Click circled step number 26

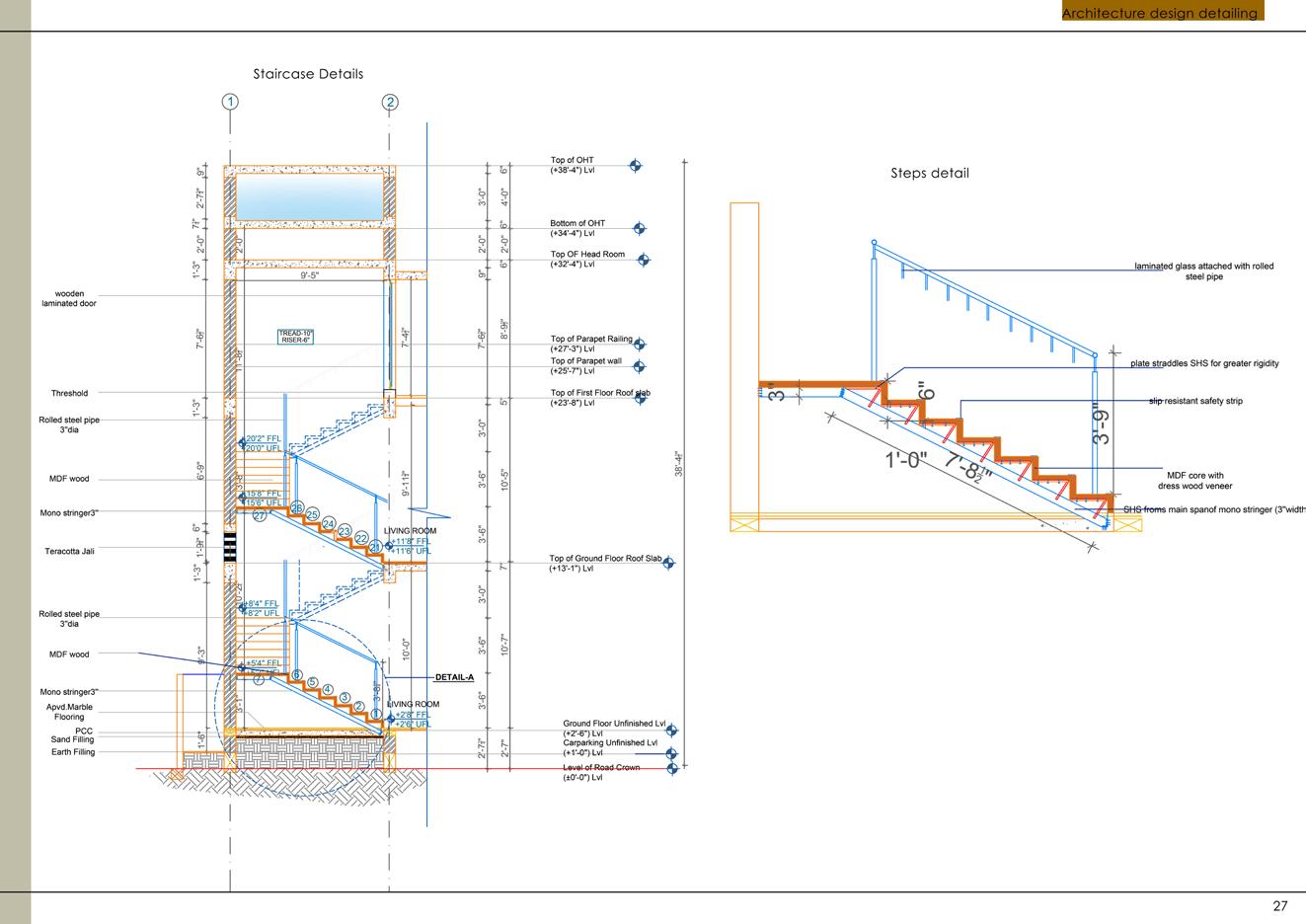[x=296, y=507]
